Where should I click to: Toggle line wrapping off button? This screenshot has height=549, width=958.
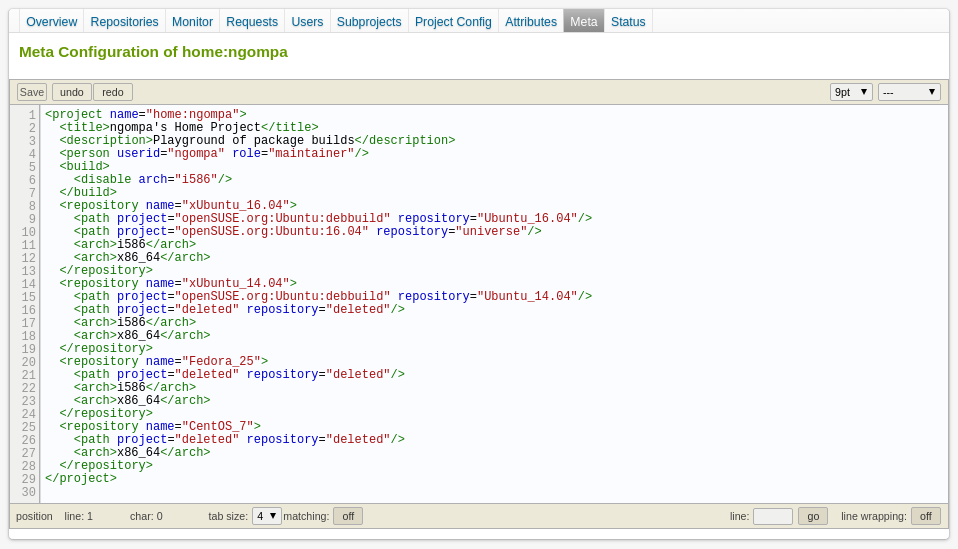[926, 516]
